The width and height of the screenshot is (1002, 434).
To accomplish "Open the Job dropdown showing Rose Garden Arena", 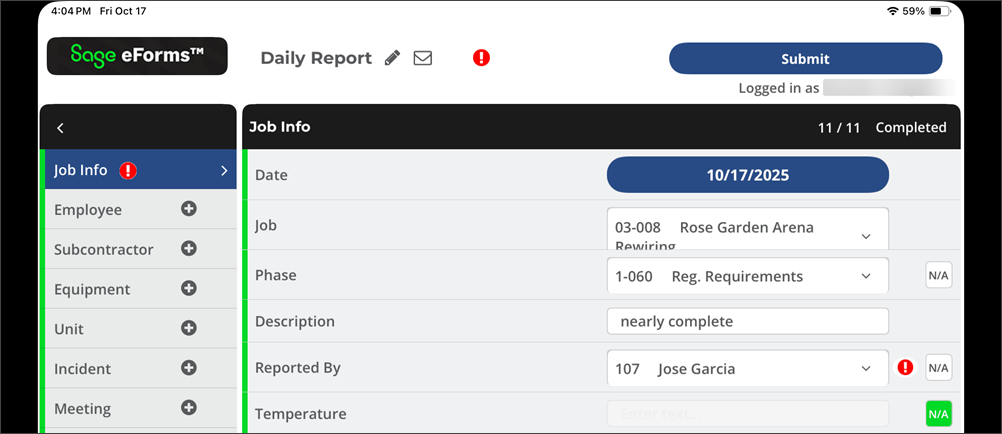I will [x=747, y=228].
